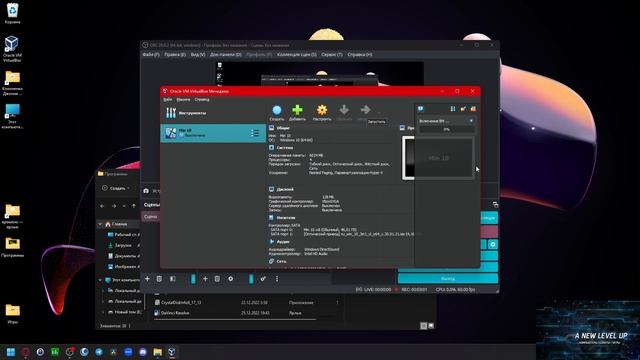Select Изображения in Explorer sidebar
Image resolution: width=640 pixels, height=360 pixels.
[123, 267]
